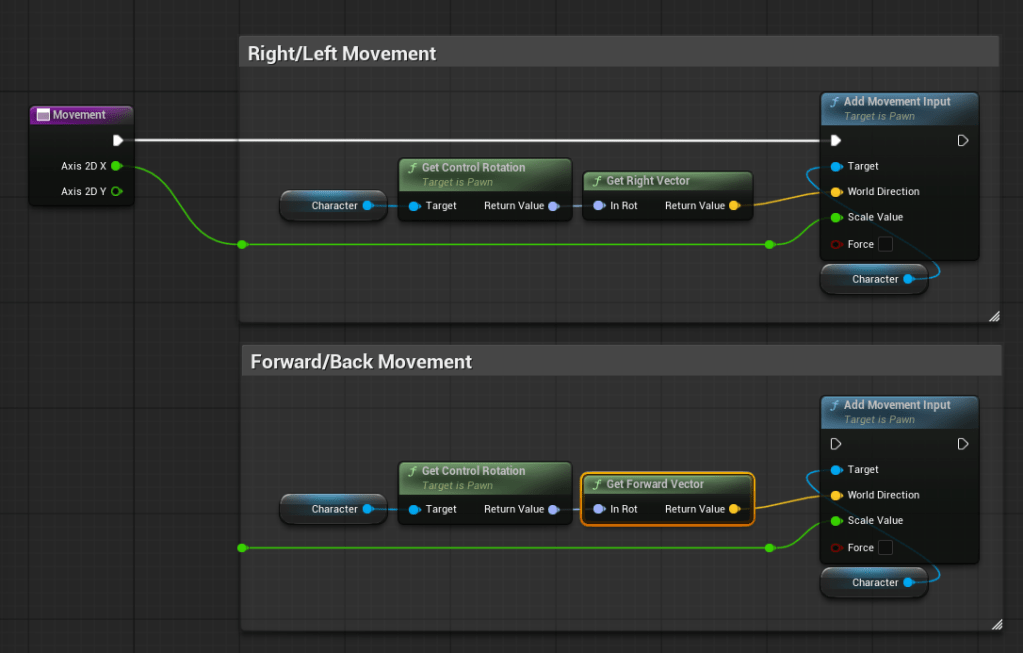Enable Force checkbox in Right/Left Movement node
Screen dimensions: 1023x653
pos(885,244)
